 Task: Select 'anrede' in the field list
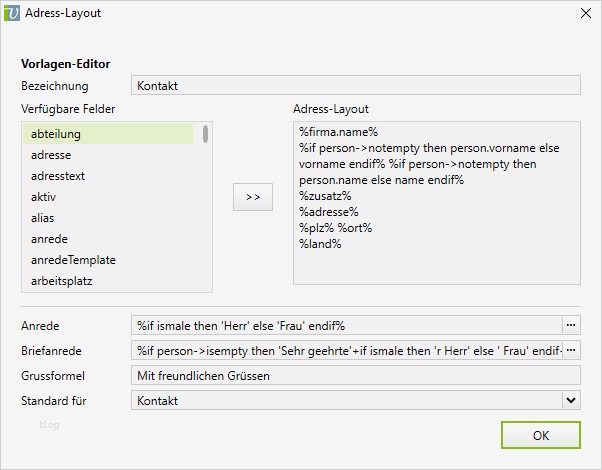pyautogui.click(x=108, y=239)
